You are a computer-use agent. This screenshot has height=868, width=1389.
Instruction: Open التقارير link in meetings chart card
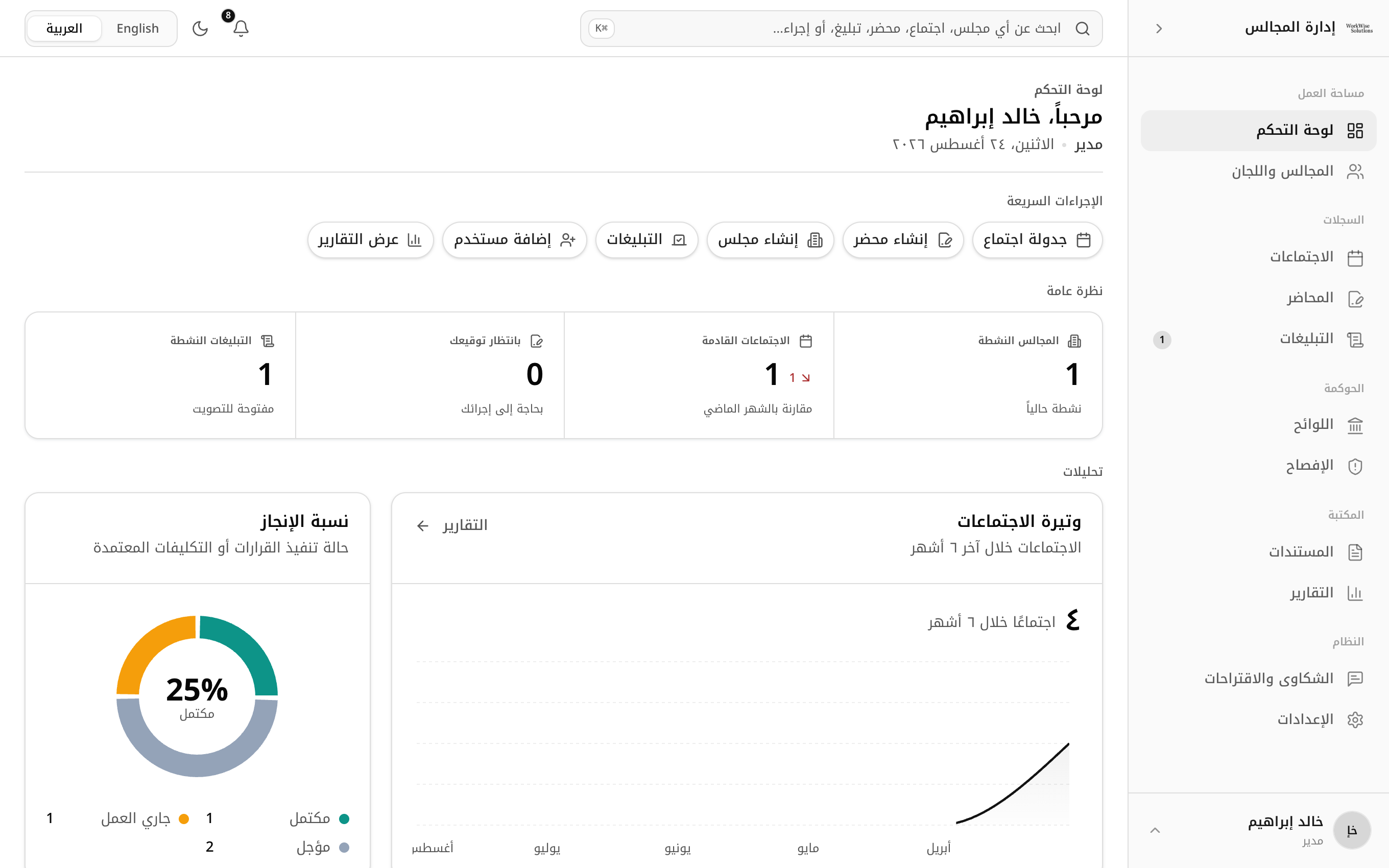[x=452, y=525]
